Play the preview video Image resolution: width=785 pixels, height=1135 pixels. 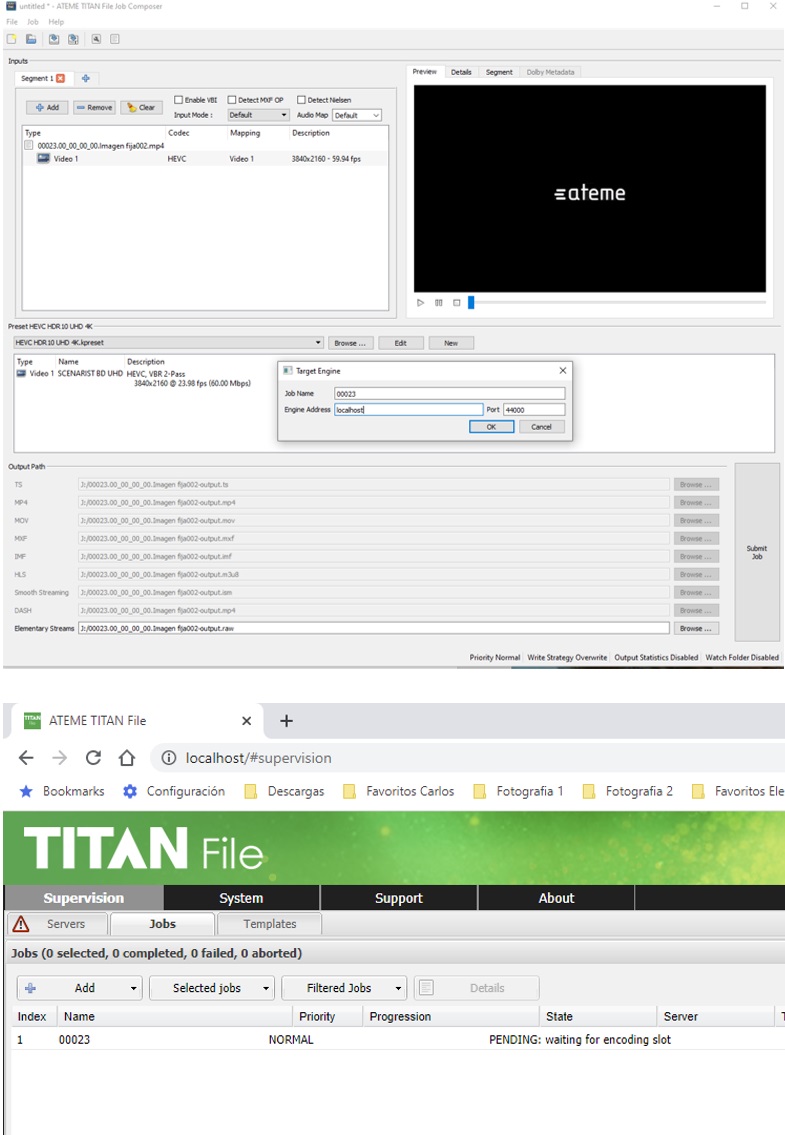(x=420, y=303)
